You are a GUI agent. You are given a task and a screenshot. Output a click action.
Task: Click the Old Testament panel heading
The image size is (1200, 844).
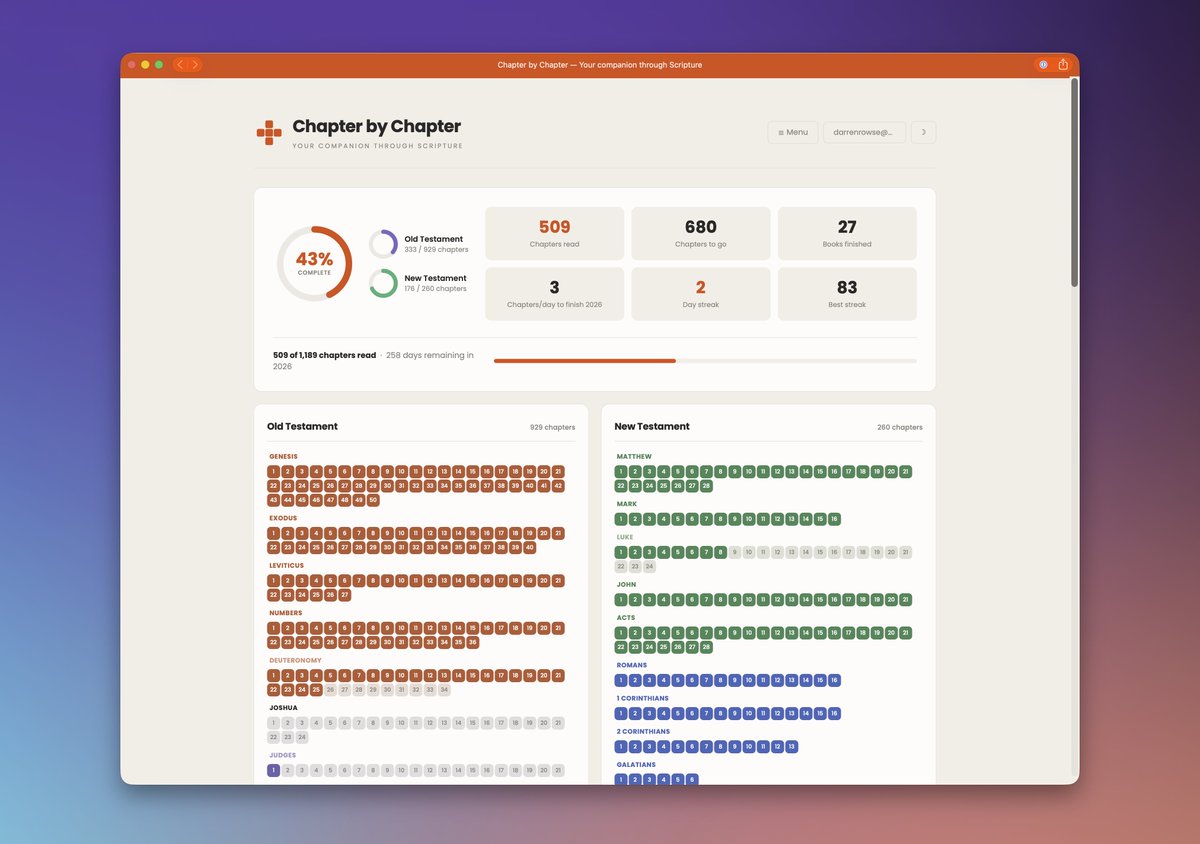pyautogui.click(x=302, y=426)
